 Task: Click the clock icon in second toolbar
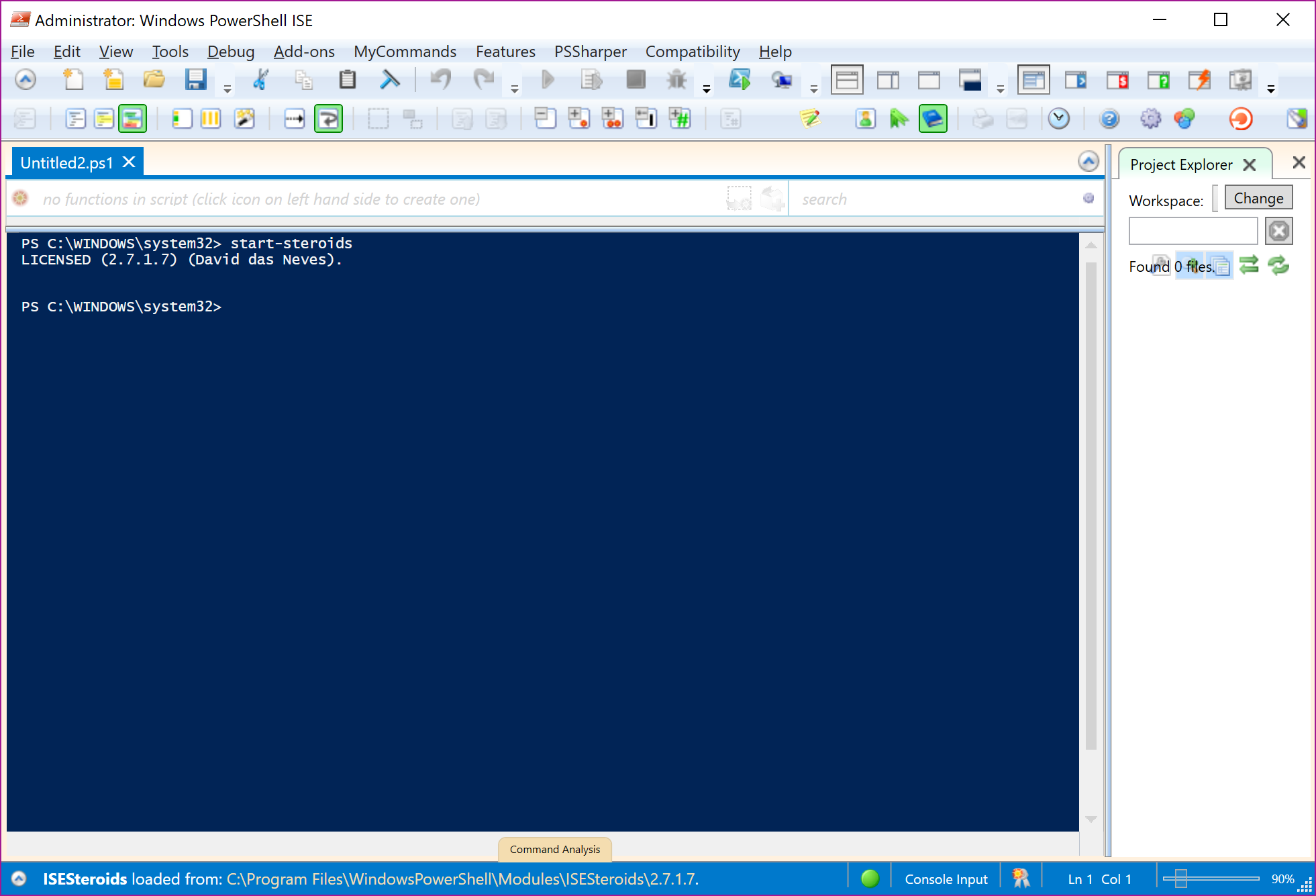1059,119
